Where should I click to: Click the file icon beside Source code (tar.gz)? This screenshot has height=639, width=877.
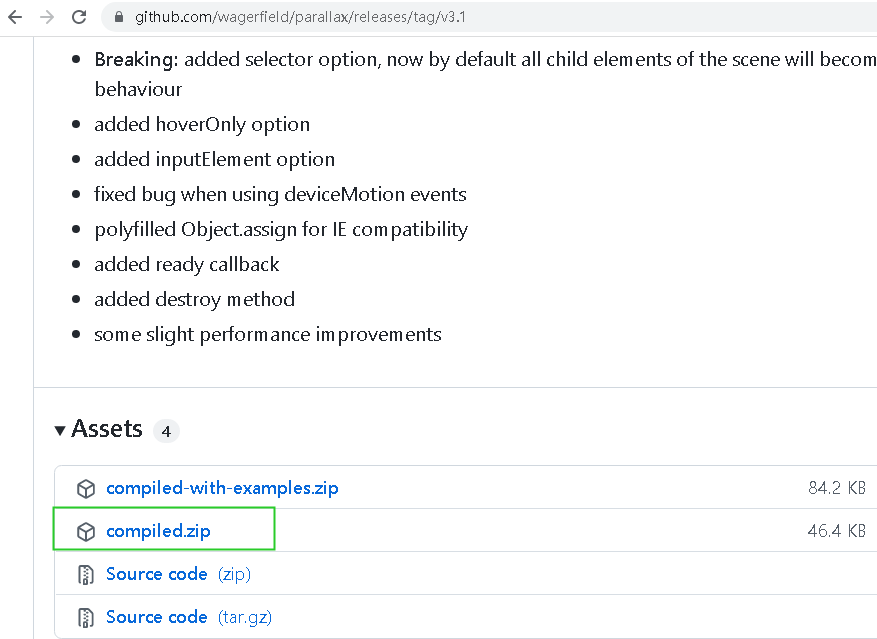click(86, 617)
